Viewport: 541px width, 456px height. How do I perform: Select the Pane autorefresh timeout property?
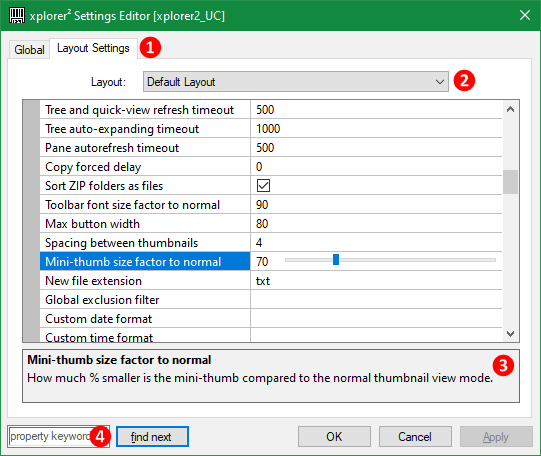tap(145, 148)
